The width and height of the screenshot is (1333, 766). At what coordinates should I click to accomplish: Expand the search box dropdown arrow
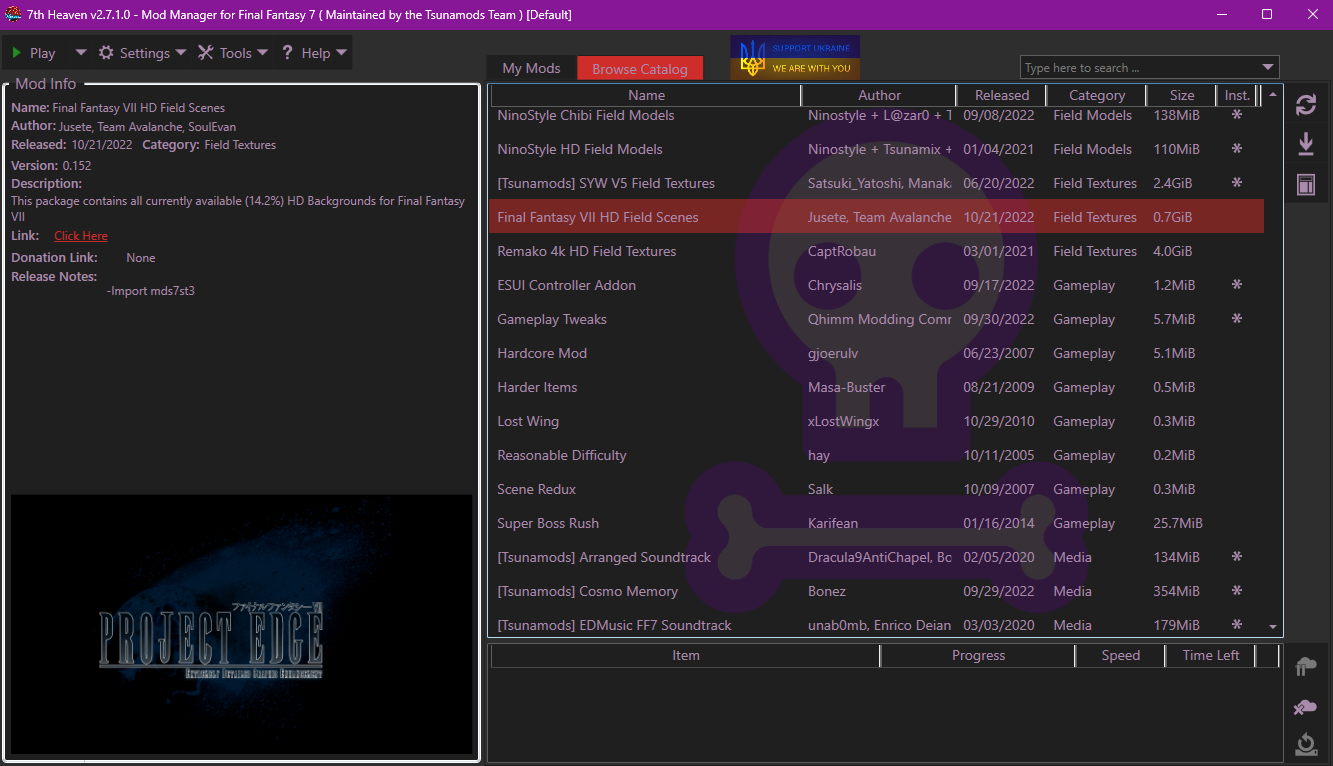click(x=1269, y=68)
